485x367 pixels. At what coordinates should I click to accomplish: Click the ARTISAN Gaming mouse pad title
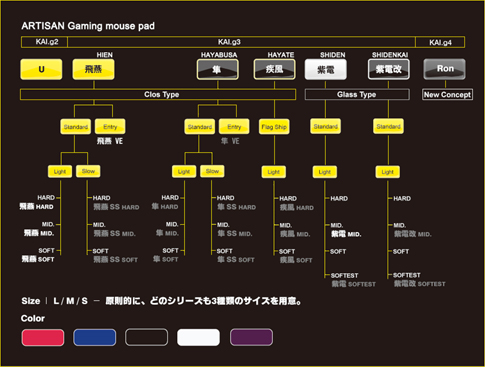tap(88, 26)
